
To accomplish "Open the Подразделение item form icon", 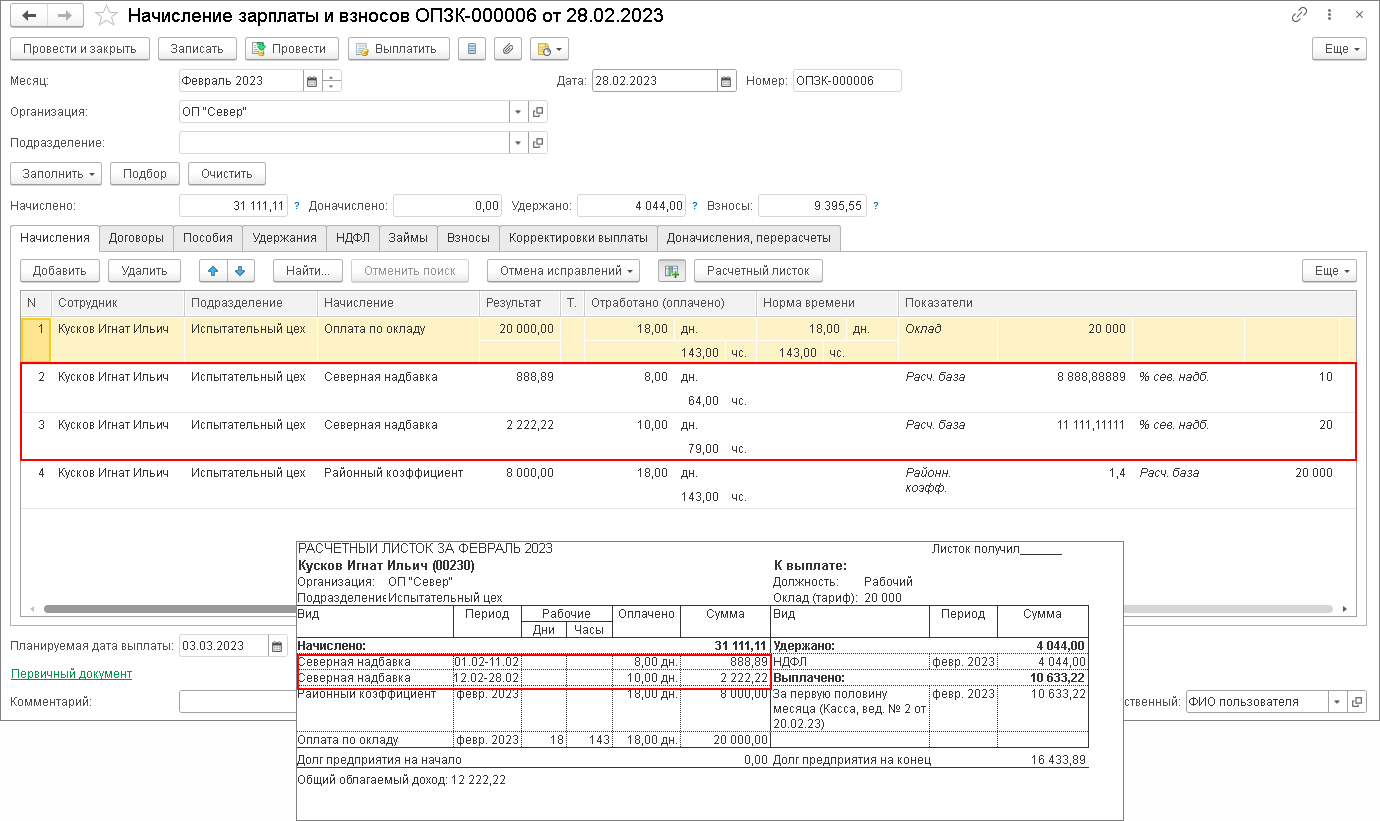I will pos(538,143).
